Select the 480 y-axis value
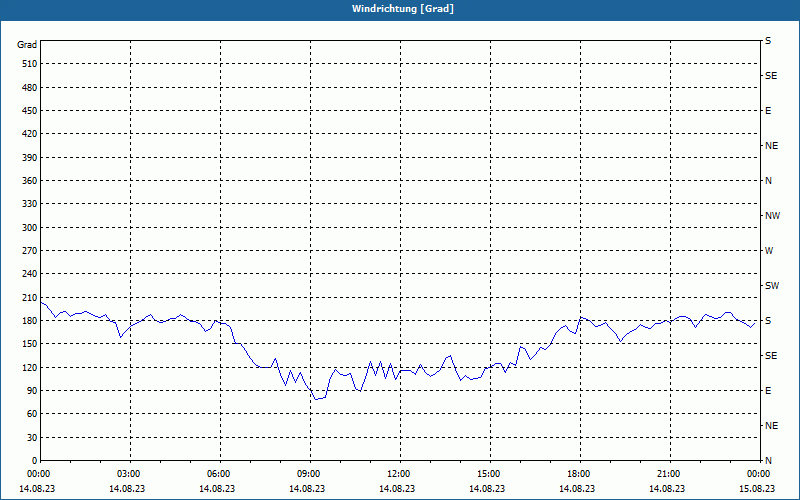This screenshot has width=800, height=500. 30,88
